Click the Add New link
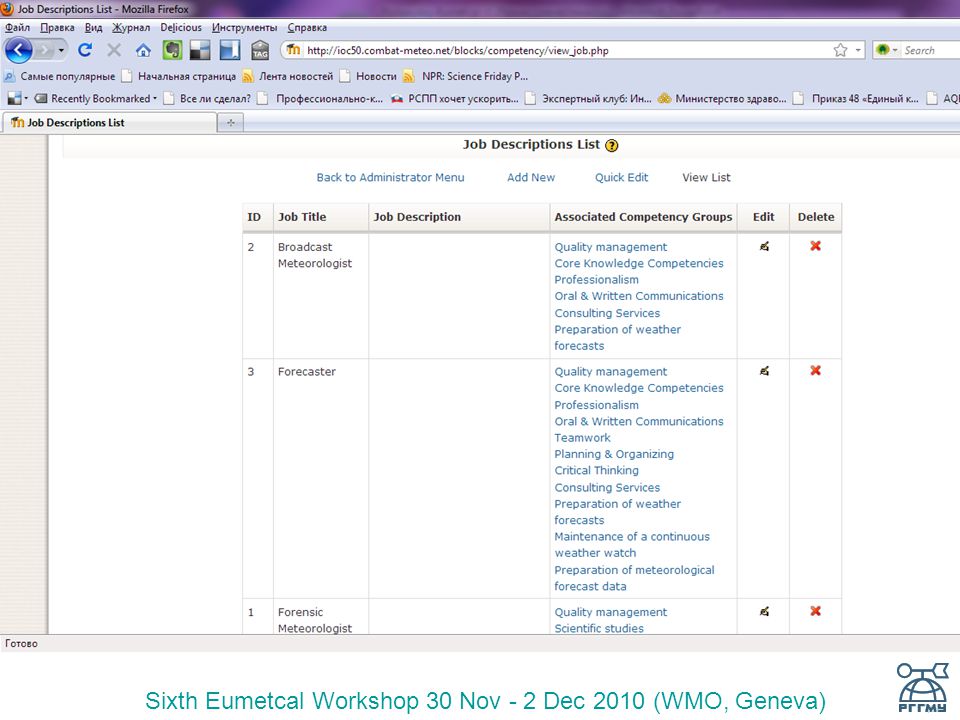960x720 pixels. (x=531, y=178)
